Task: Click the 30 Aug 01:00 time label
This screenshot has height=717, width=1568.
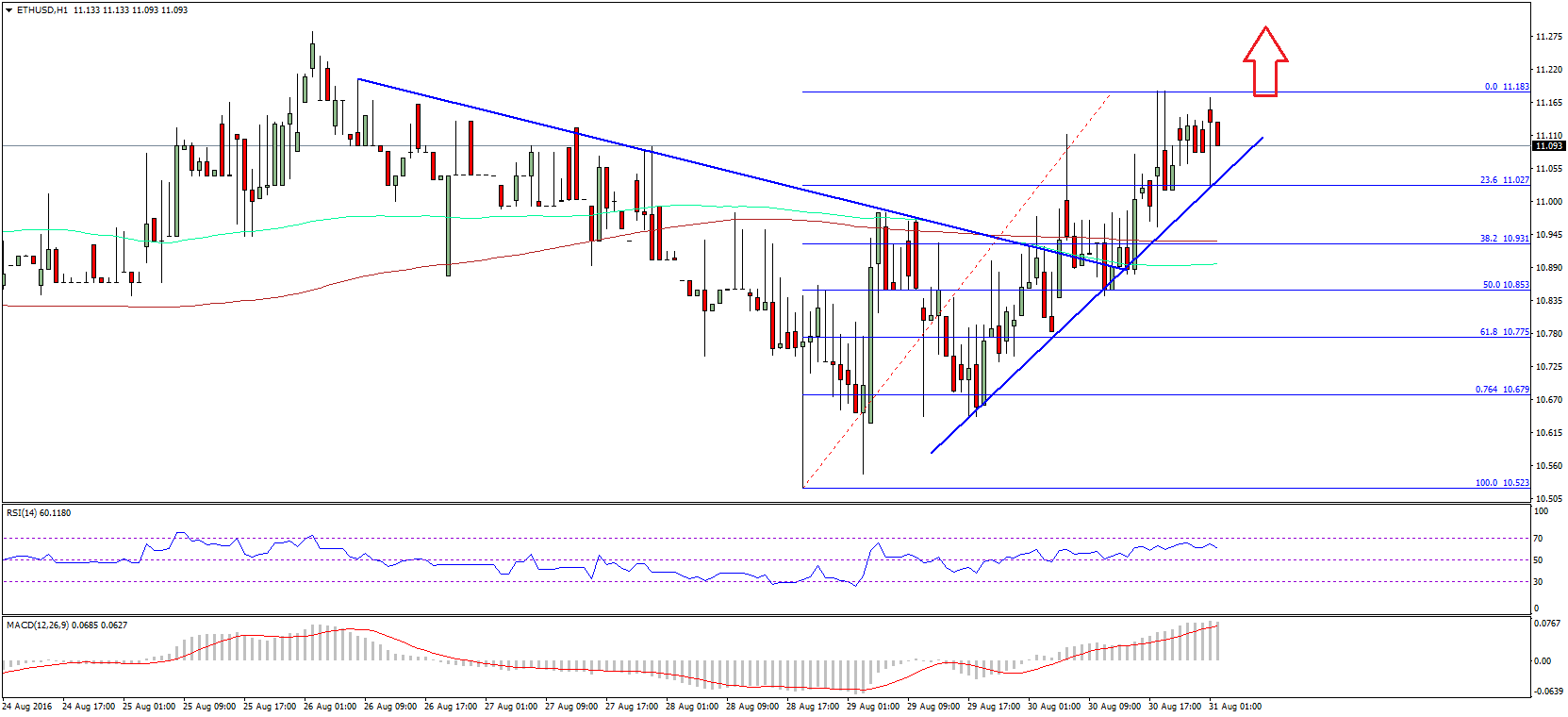Action: [x=1054, y=707]
